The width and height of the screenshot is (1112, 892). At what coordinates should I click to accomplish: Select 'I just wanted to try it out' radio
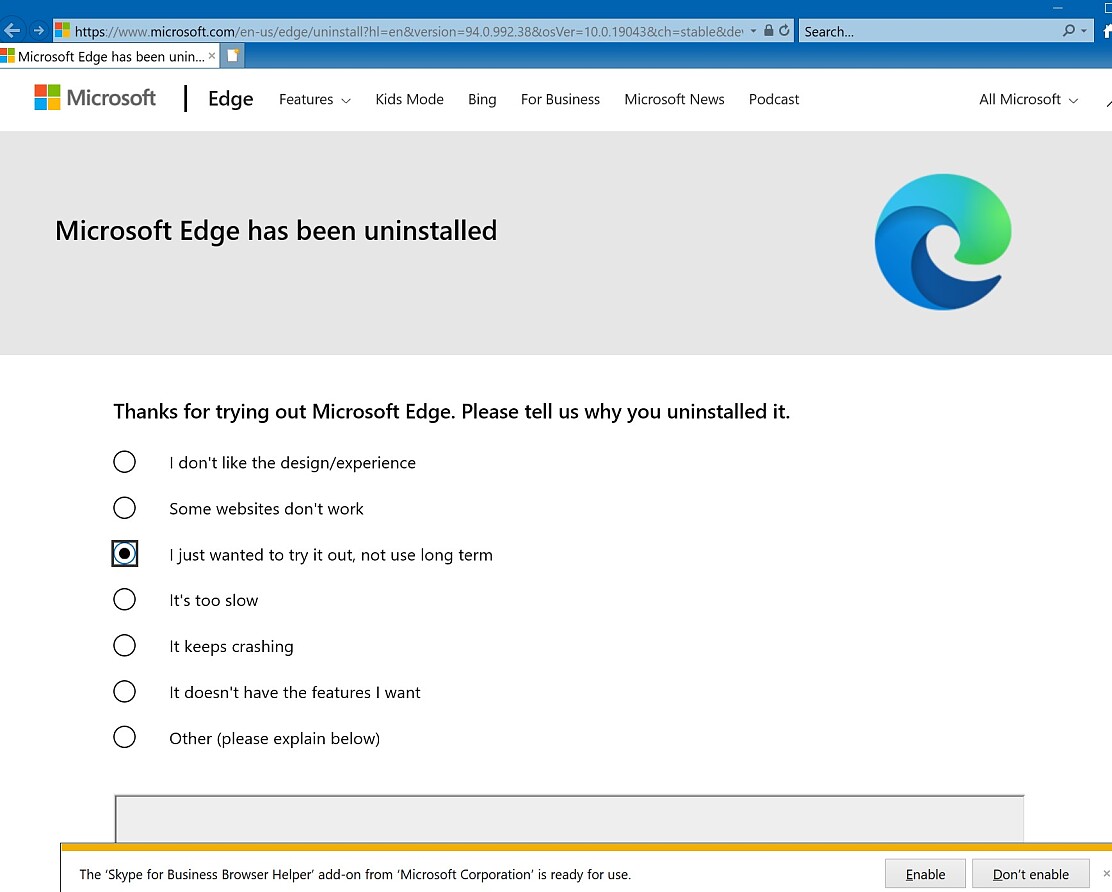(x=124, y=554)
